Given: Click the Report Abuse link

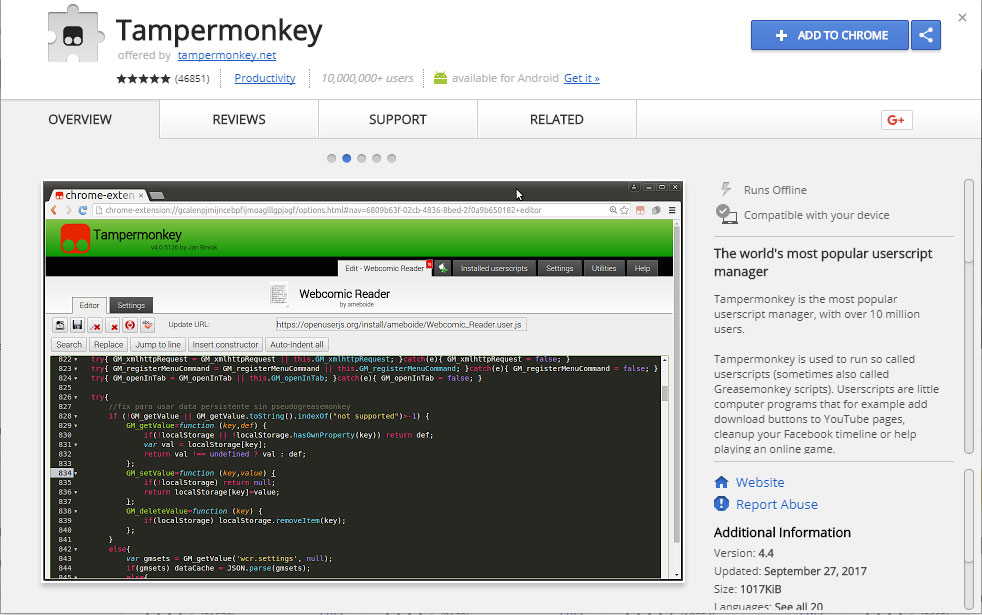Looking at the screenshot, I should [x=777, y=504].
